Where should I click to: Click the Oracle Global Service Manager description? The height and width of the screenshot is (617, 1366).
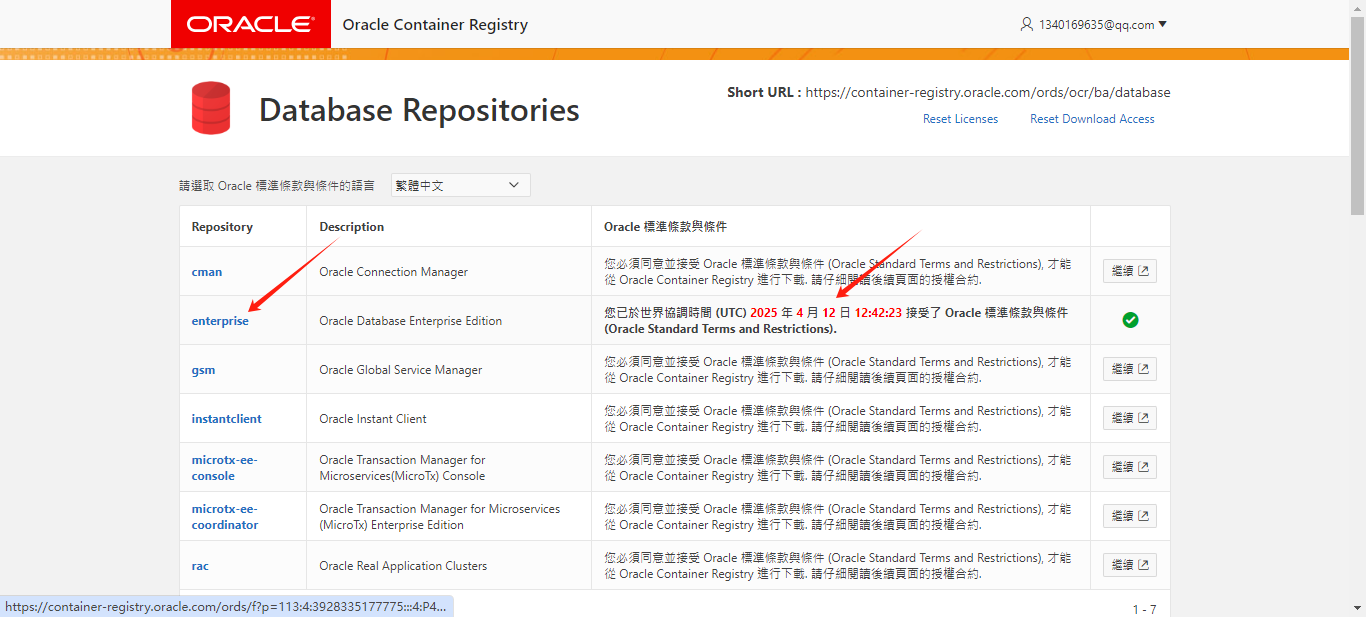coord(401,370)
